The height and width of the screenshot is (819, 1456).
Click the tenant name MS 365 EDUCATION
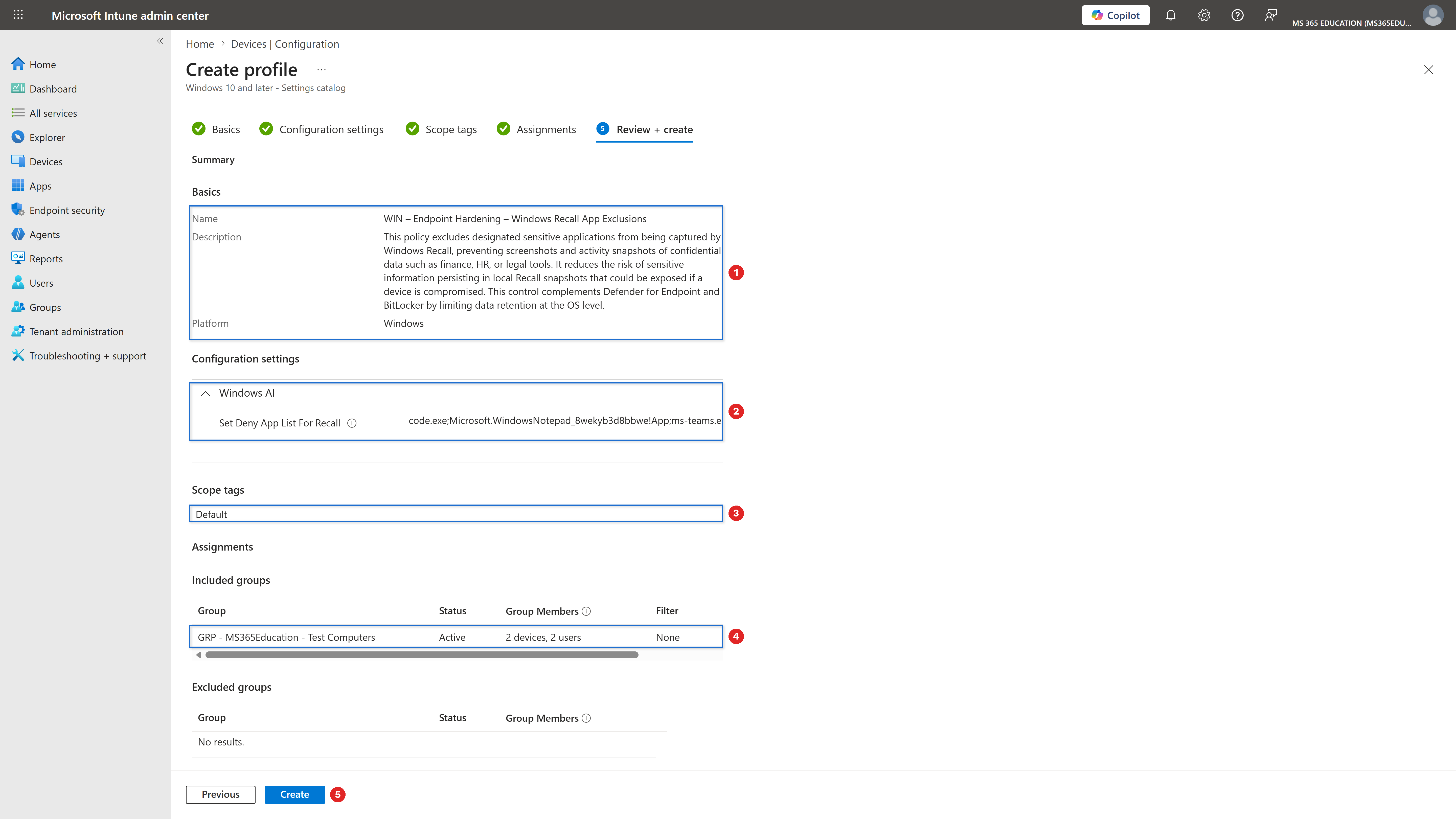(1351, 23)
